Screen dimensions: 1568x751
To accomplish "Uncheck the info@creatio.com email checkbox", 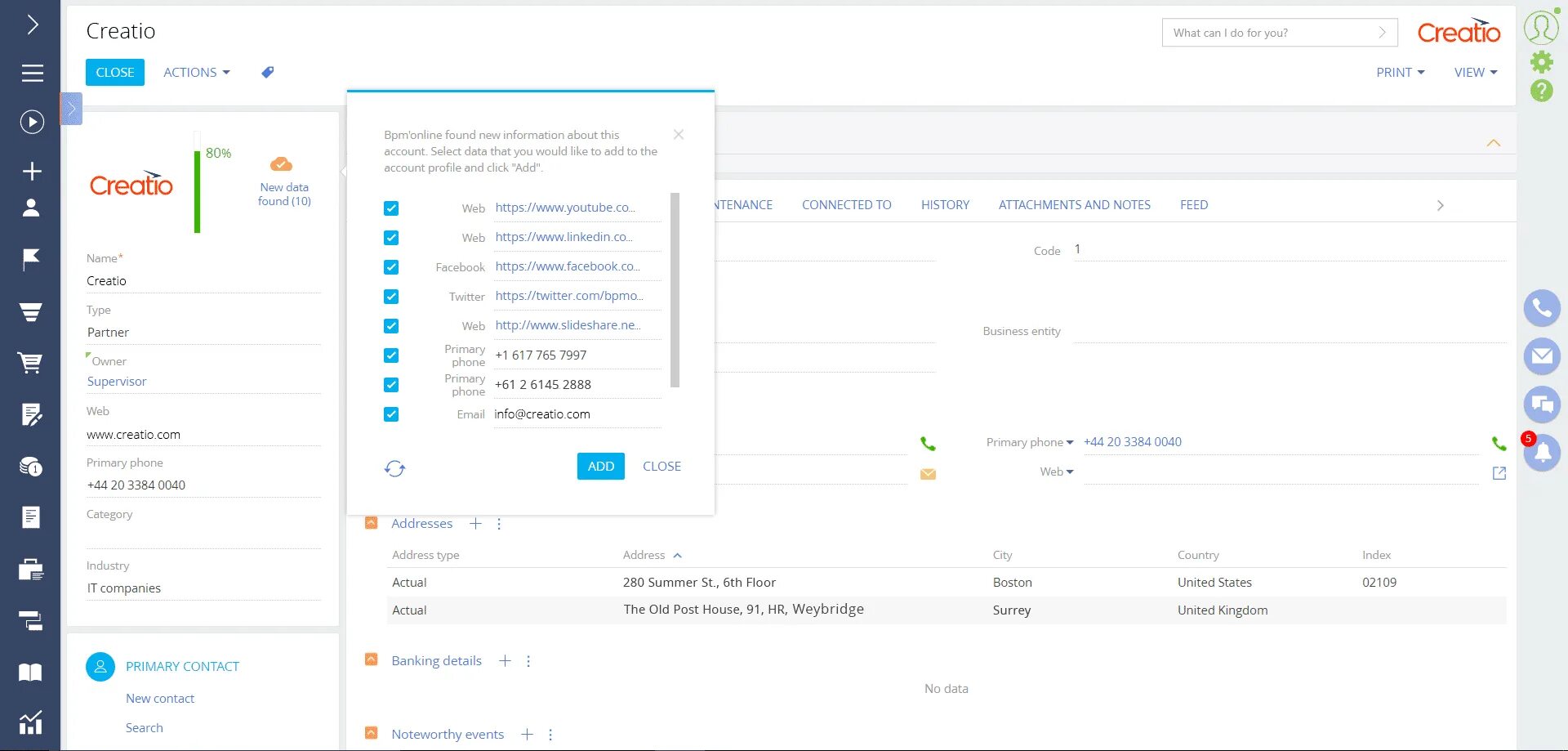I will coord(391,414).
